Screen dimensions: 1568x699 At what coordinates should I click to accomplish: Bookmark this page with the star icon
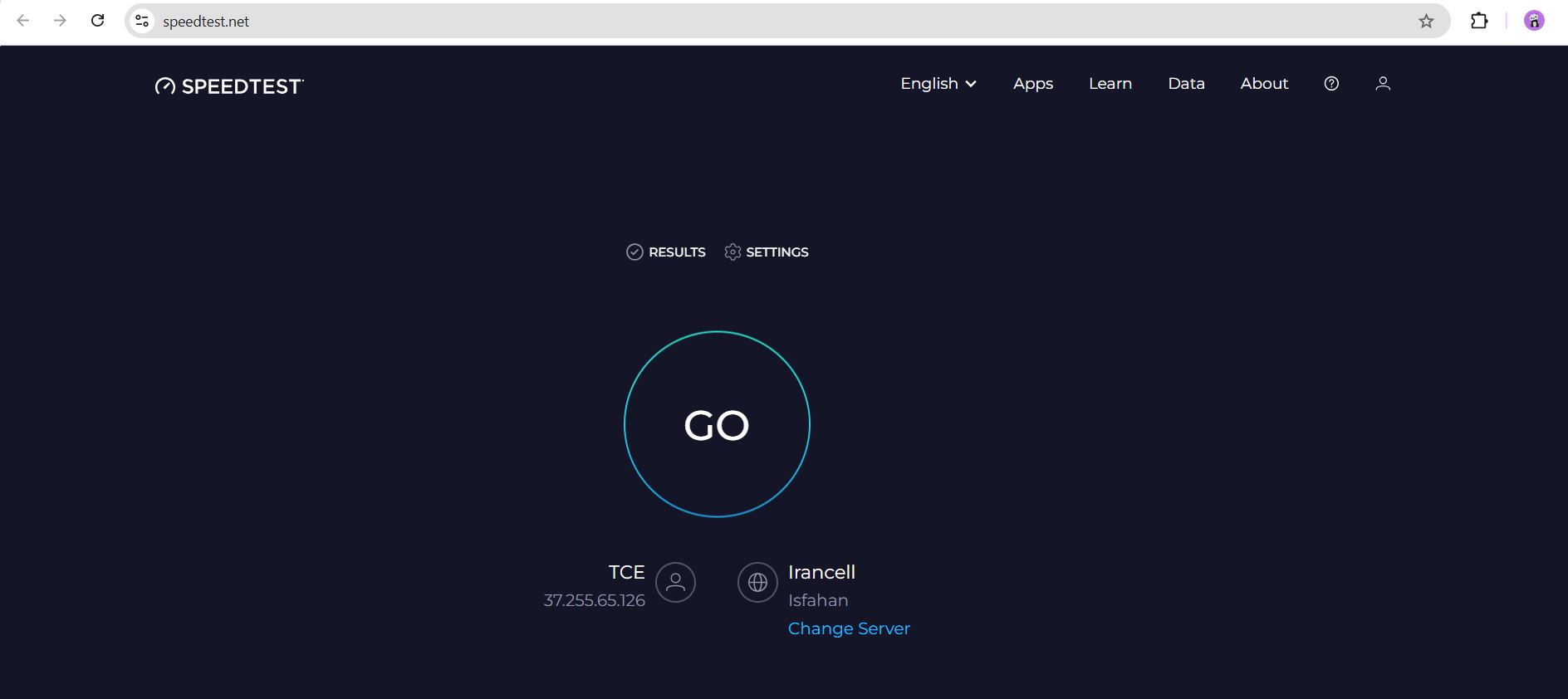tap(1426, 21)
